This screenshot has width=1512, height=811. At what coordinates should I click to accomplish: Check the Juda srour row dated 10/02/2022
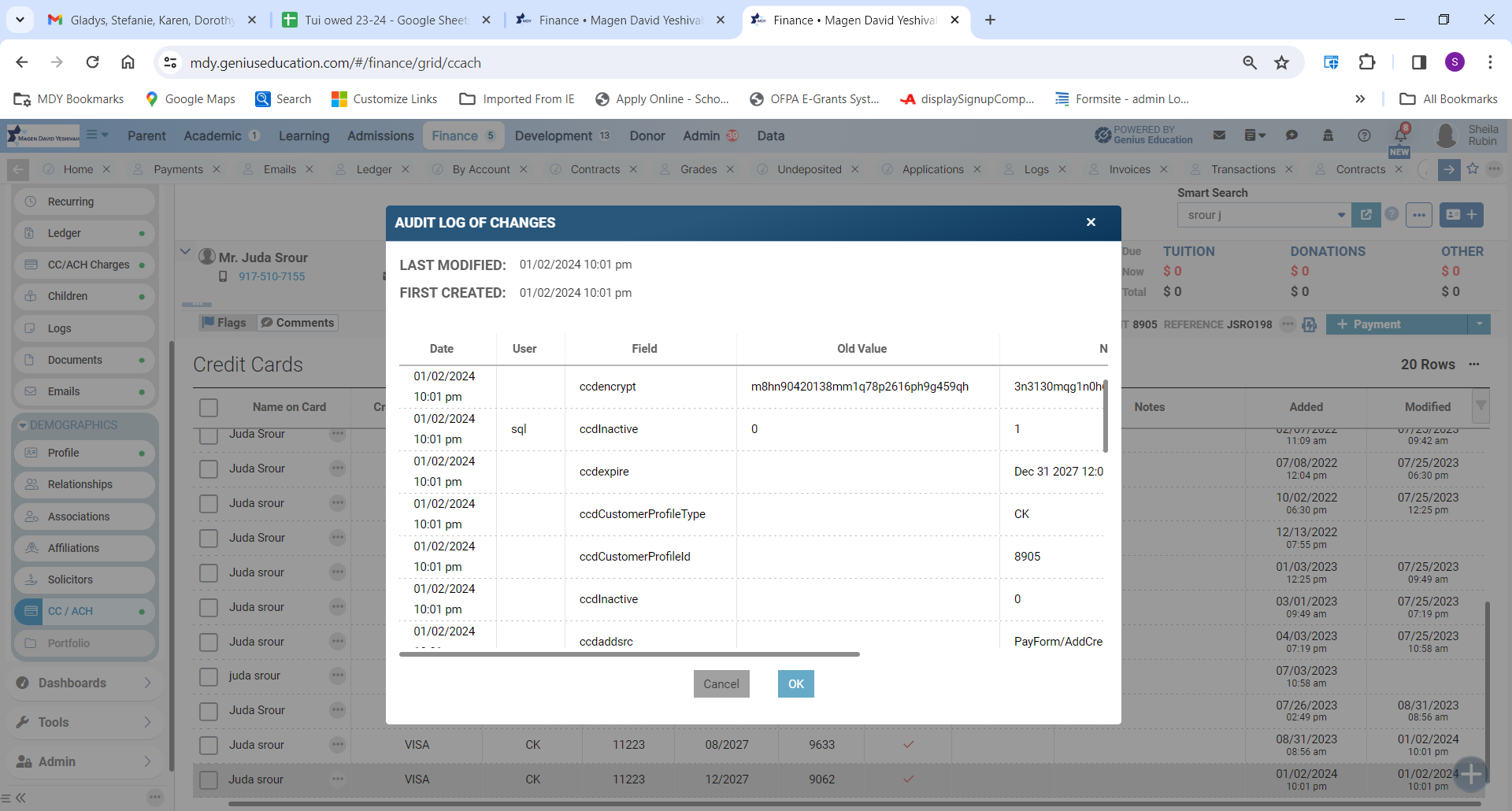tap(209, 504)
